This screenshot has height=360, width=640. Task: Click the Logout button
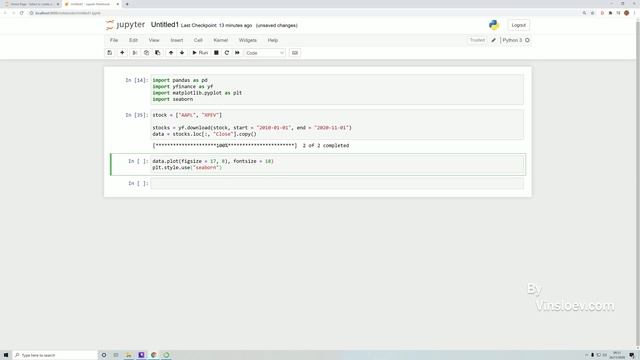pos(518,25)
